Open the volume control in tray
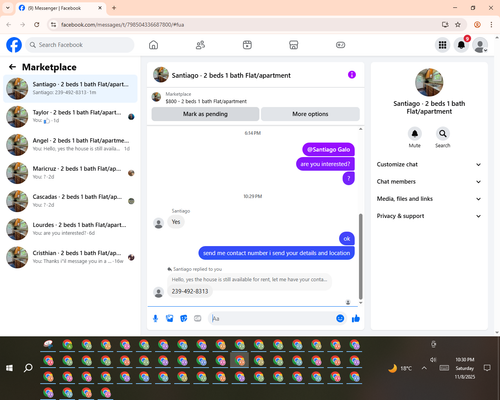500x400 pixels. pos(433,360)
